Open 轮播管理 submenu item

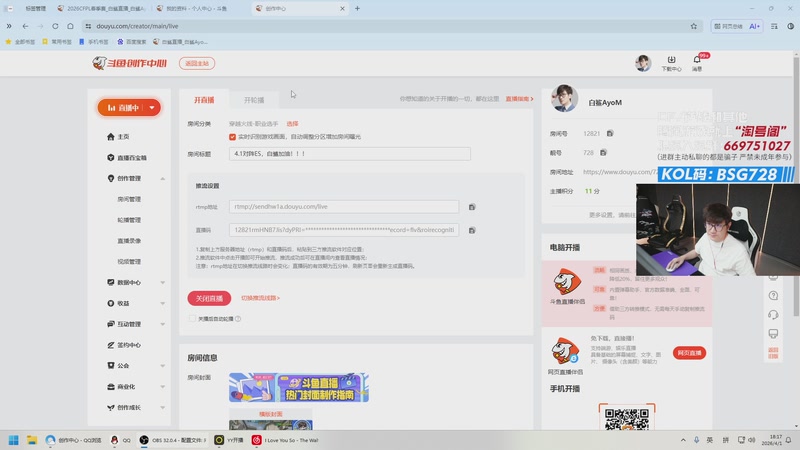[x=129, y=220]
